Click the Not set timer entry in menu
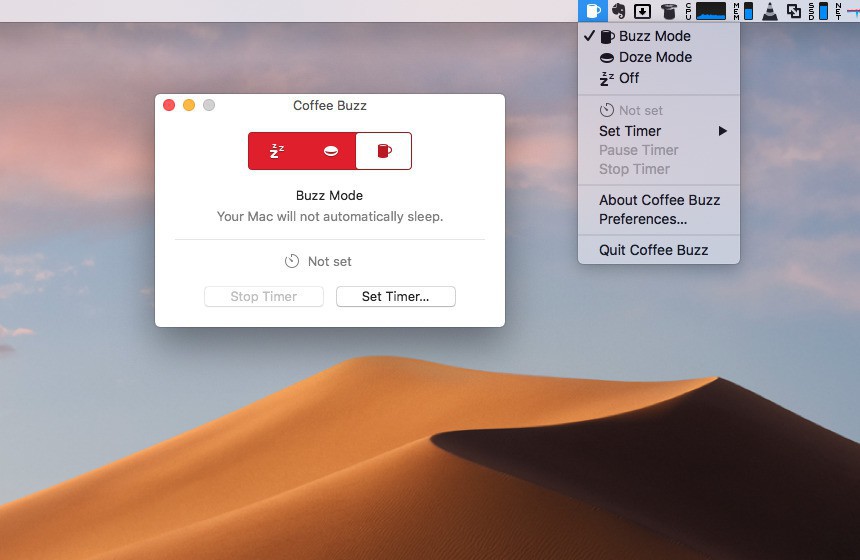The image size is (860, 560). pyautogui.click(x=659, y=110)
